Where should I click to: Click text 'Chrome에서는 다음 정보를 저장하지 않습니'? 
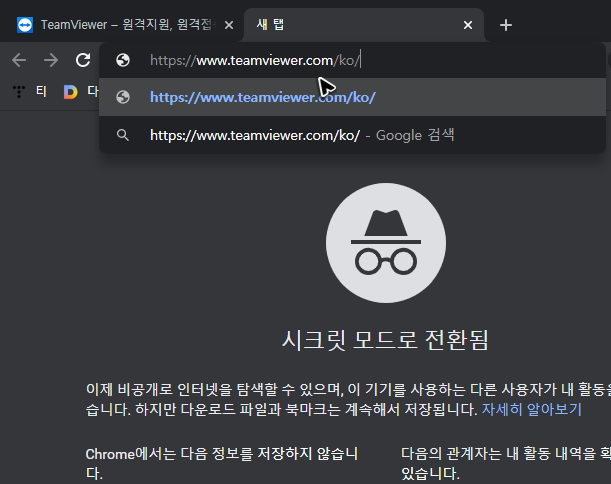pos(221,454)
